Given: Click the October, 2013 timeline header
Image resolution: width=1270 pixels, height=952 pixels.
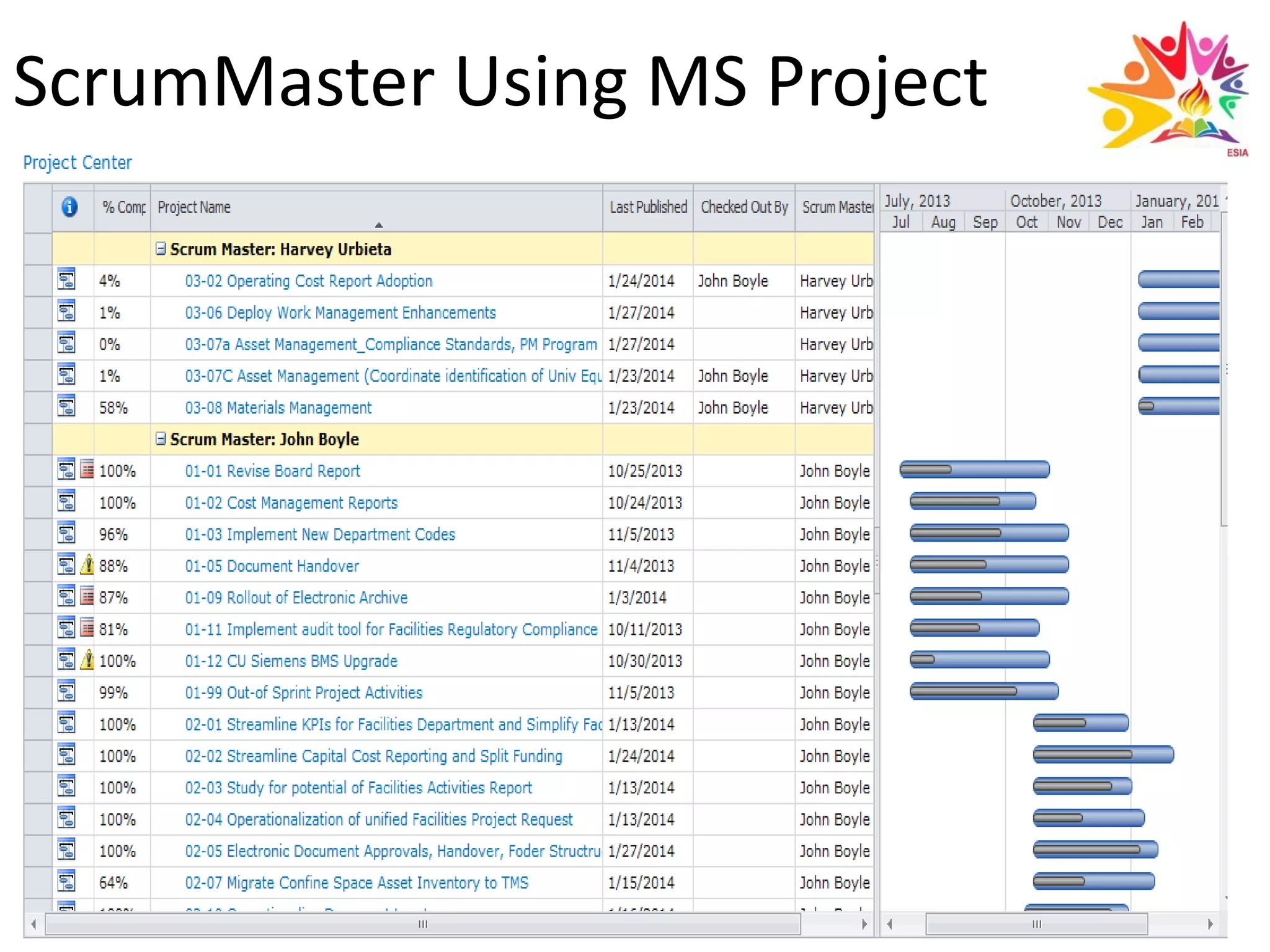Looking at the screenshot, I should click(1055, 201).
